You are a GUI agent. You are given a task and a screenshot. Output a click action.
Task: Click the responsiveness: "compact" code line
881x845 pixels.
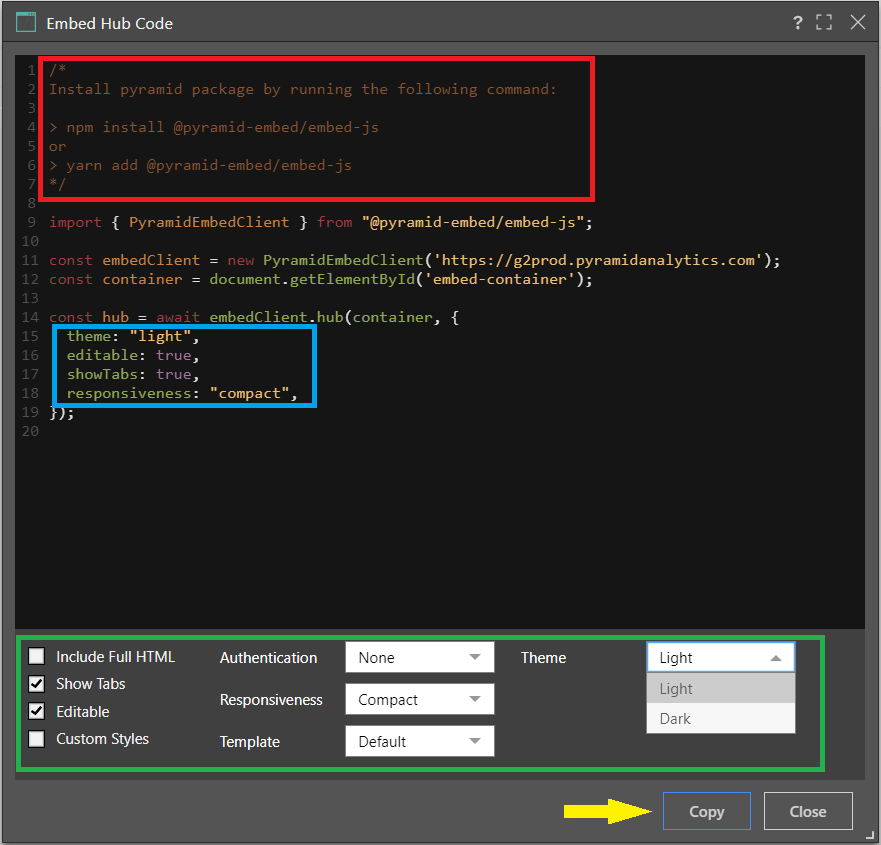[182, 394]
